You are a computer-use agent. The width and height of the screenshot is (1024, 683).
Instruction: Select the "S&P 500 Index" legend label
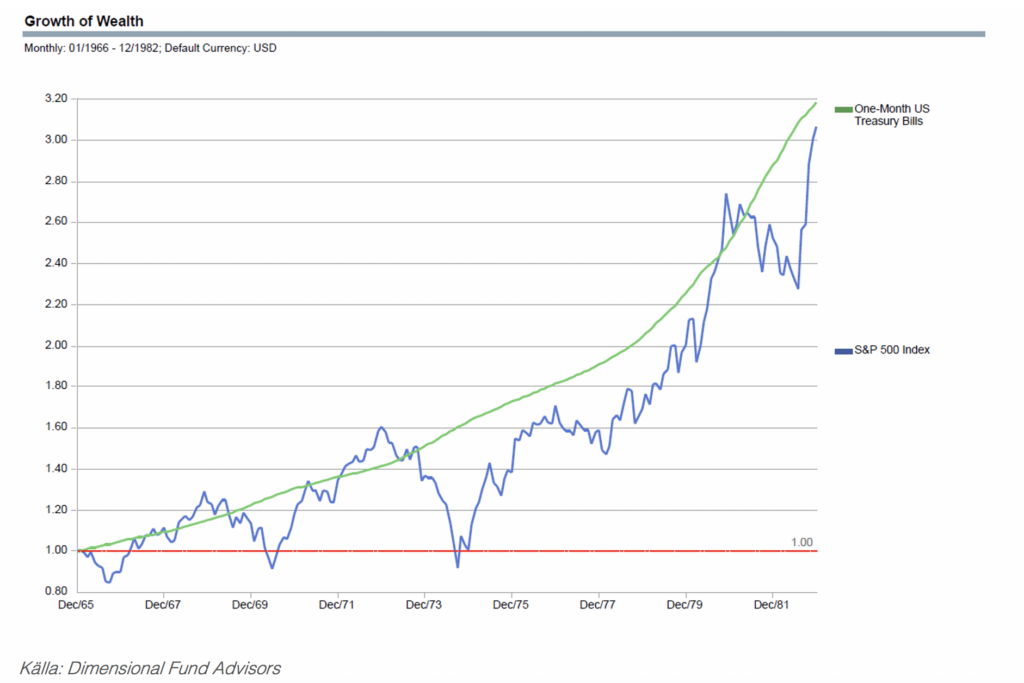point(889,350)
